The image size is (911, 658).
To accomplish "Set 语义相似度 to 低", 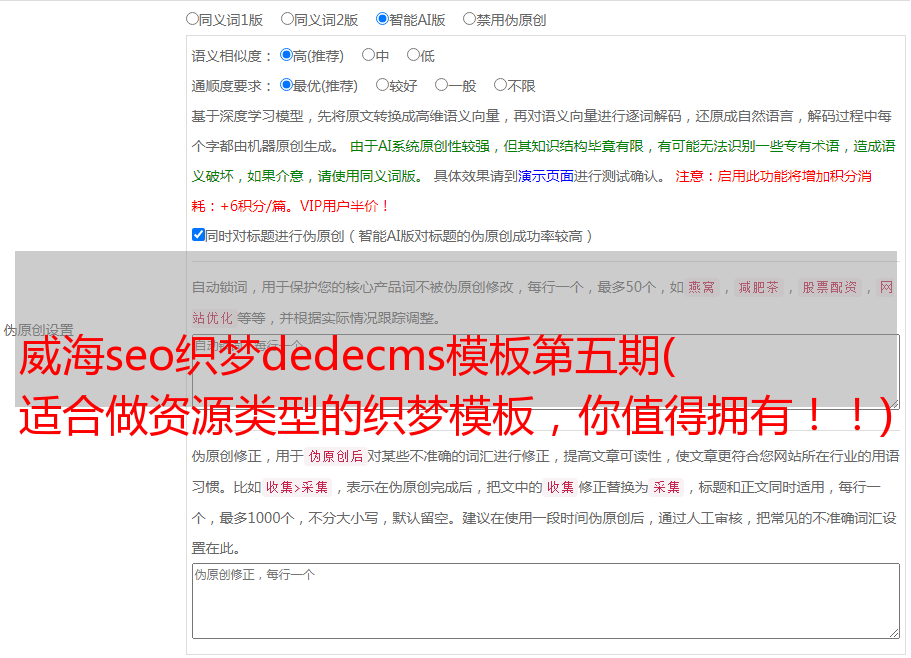I will 413,55.
